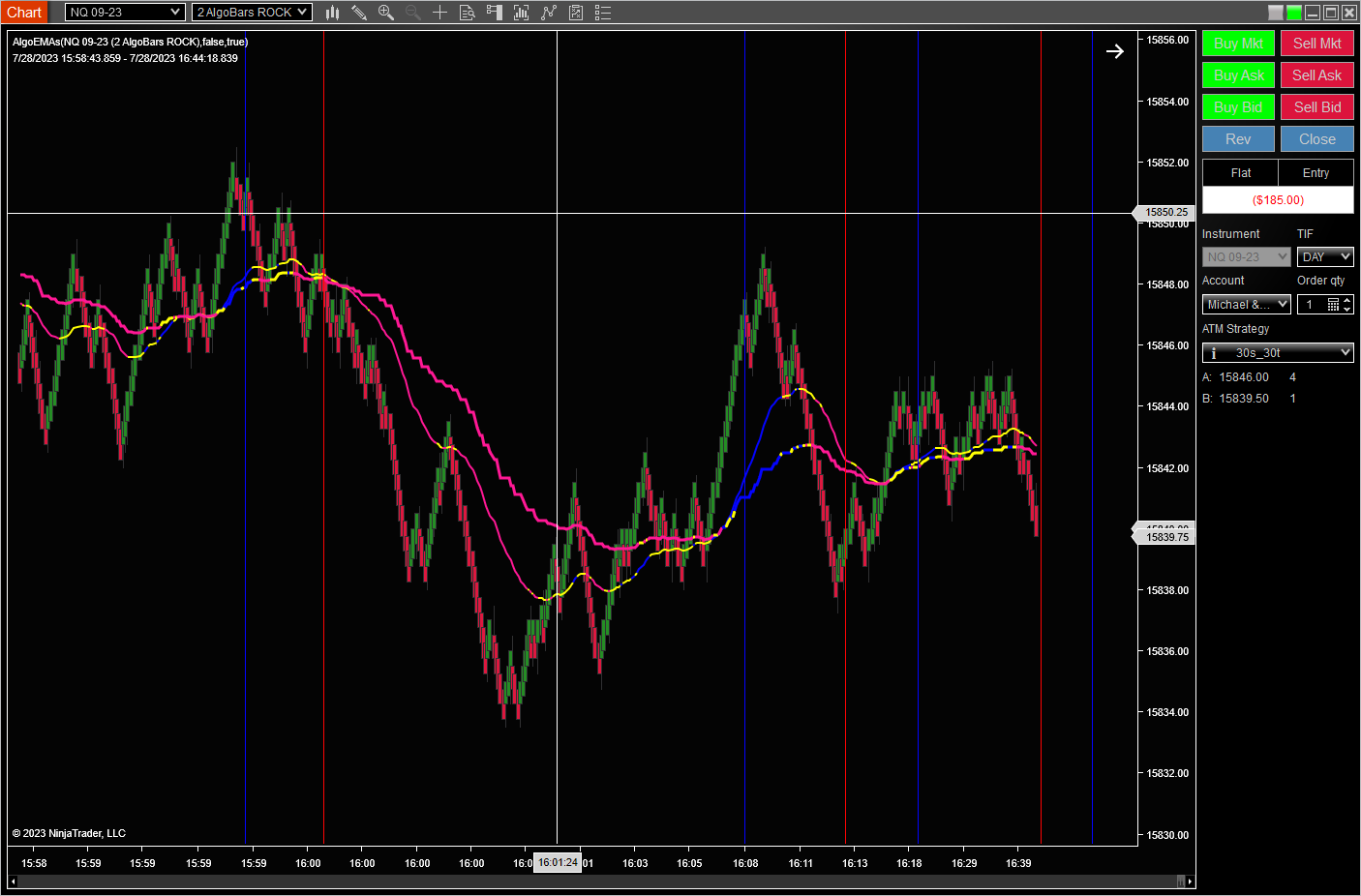Click the A: 15846.00 ask row
Screen dimensions: 1361x896
click(1250, 377)
